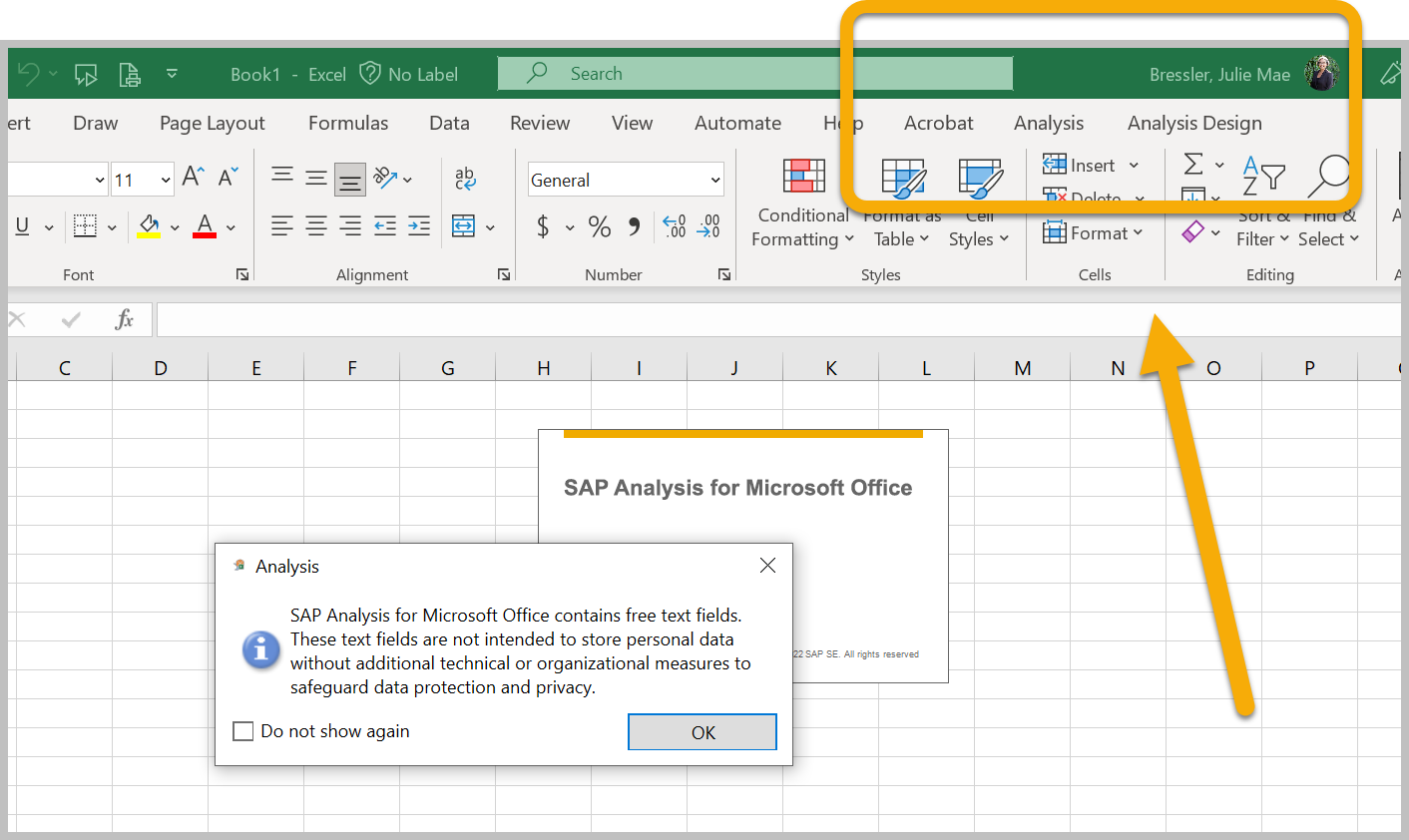The width and height of the screenshot is (1409, 840).
Task: Click the Insert Function fx icon
Action: click(x=124, y=320)
